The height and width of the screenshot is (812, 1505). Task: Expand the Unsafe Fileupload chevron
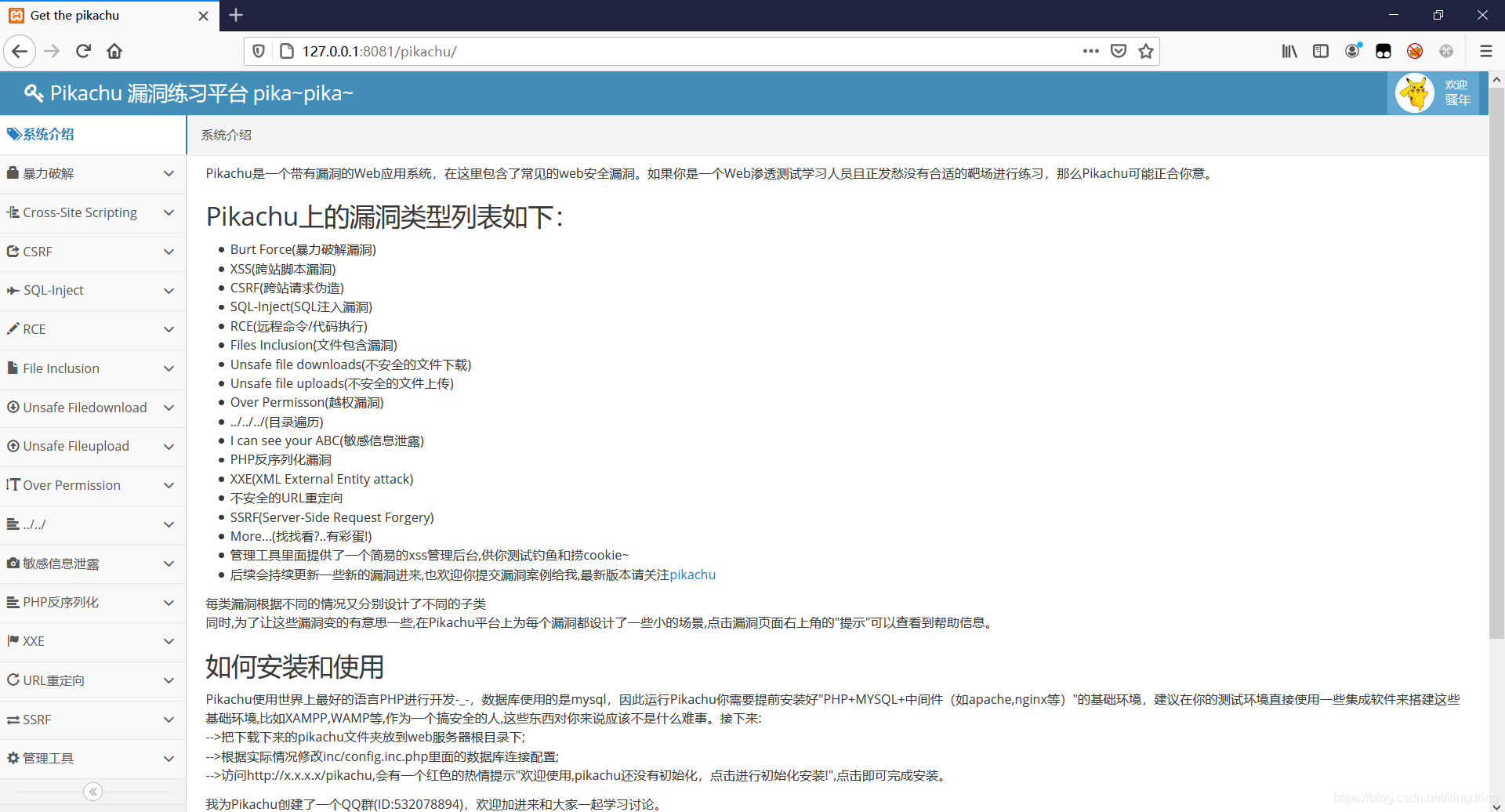[x=169, y=447]
